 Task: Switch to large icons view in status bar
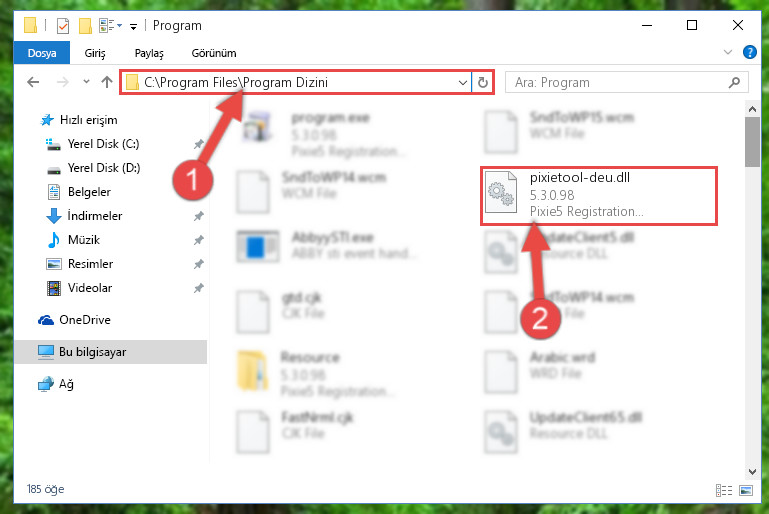tap(745, 490)
